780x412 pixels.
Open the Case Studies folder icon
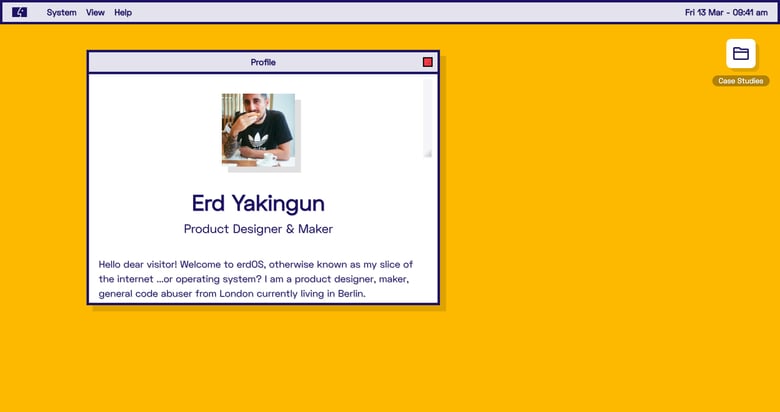(x=741, y=54)
